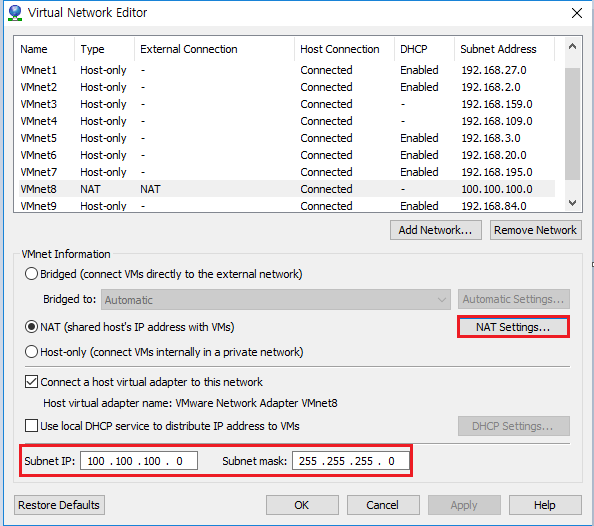Sort by External Connection column header

214,49
